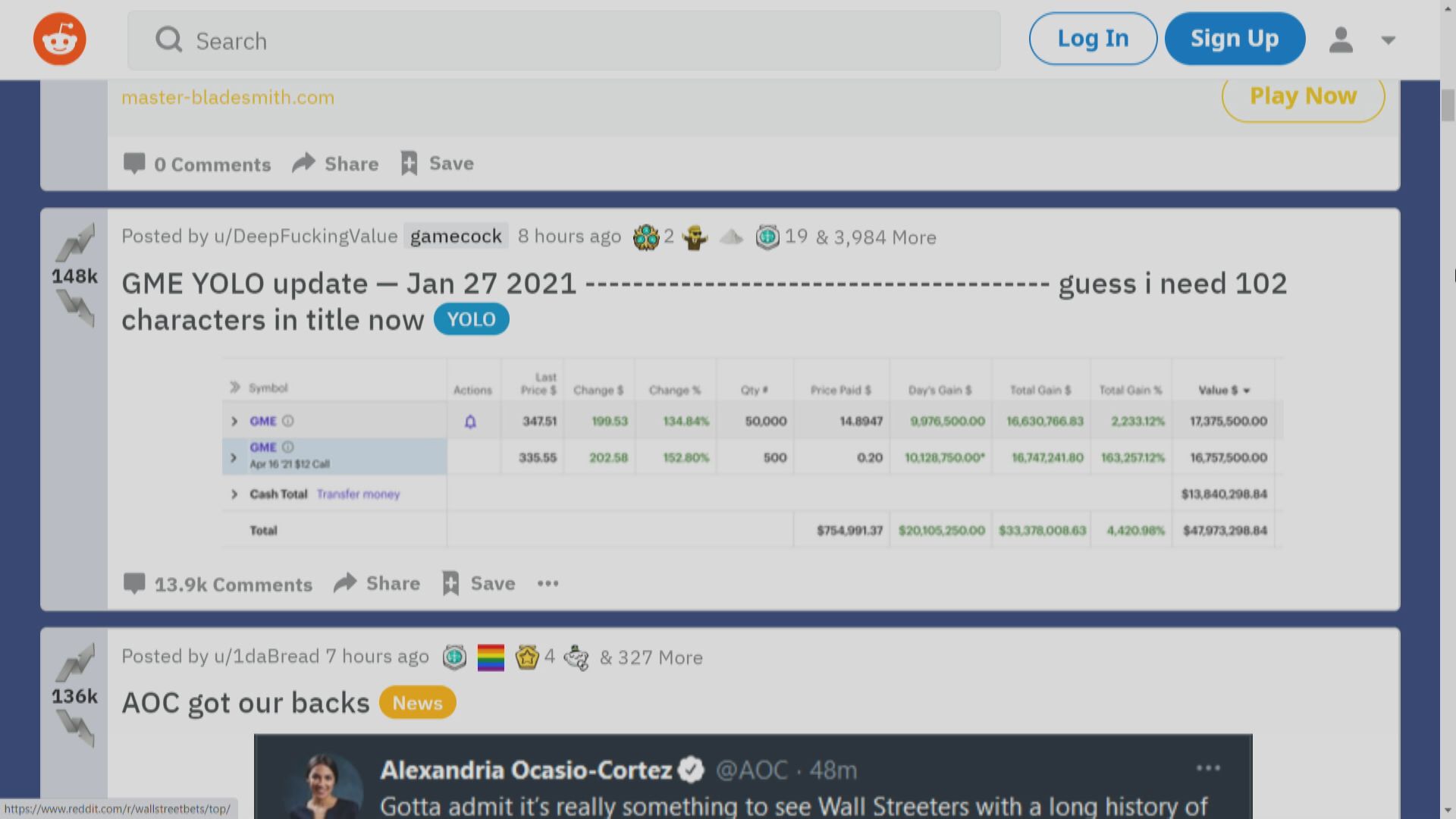
Task: Click the Reddit logo home icon
Action: [59, 39]
